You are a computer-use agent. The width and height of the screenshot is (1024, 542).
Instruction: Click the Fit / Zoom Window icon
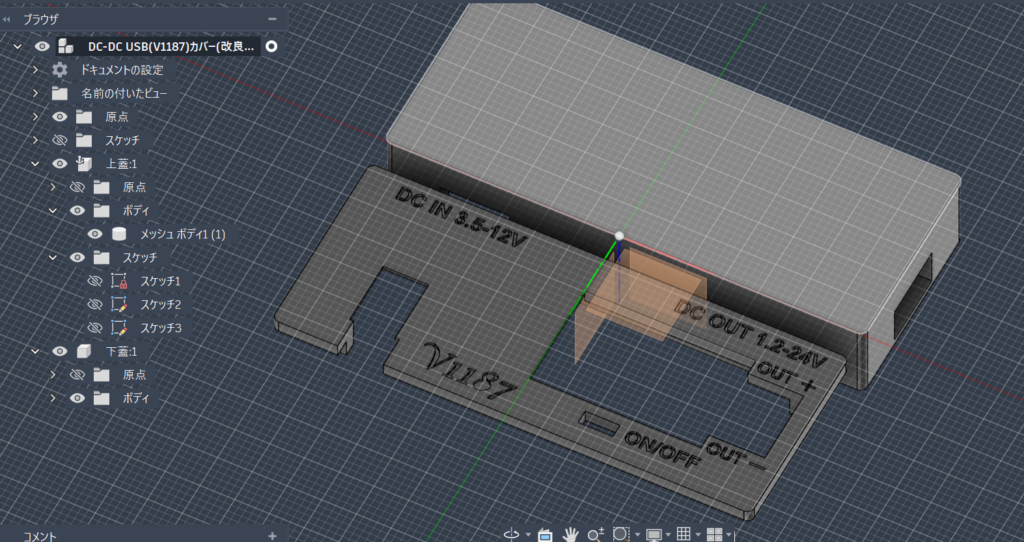point(621,534)
